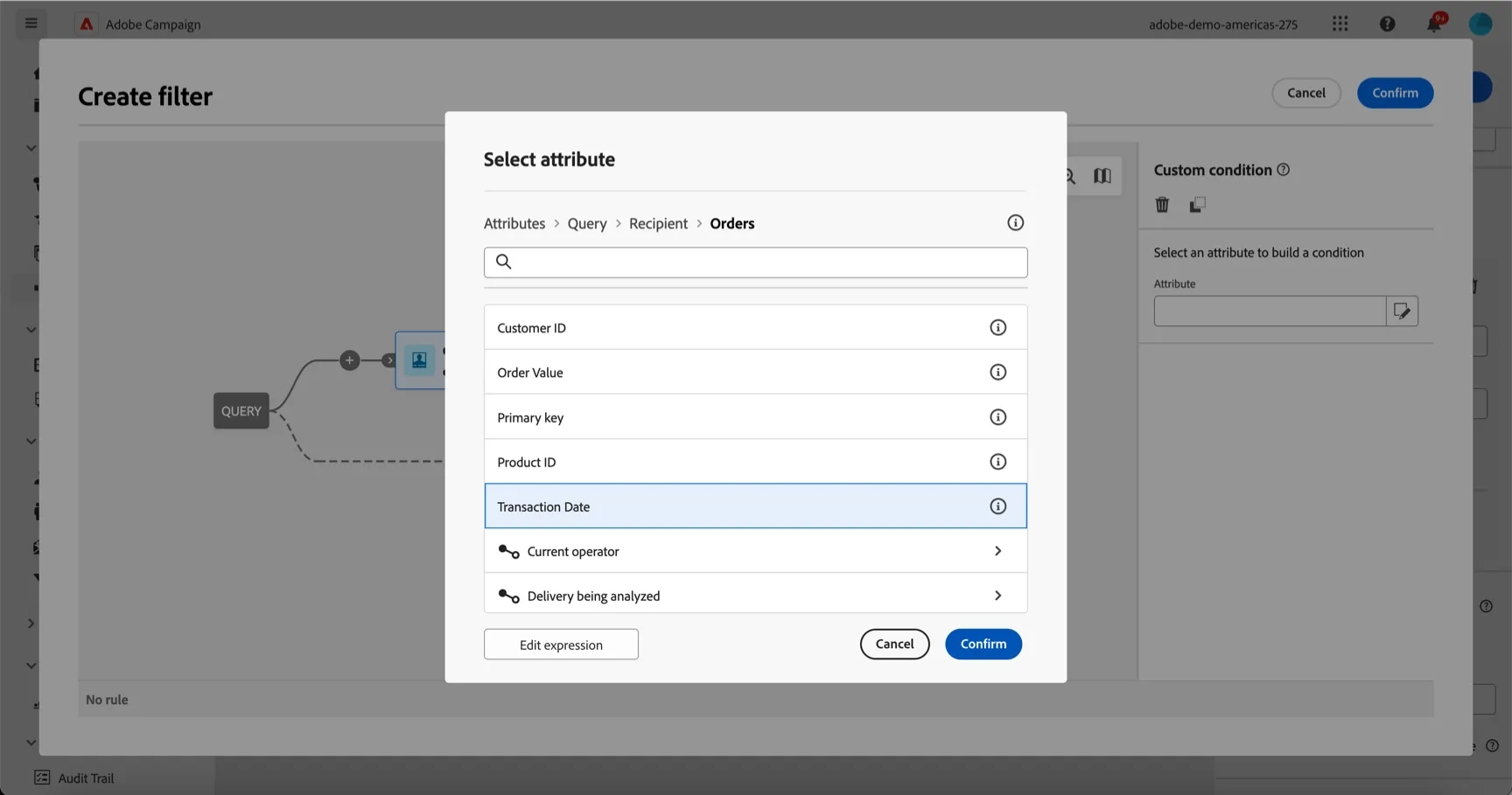Viewport: 1512px width, 795px height.
Task: Show info for Transaction Date attribute
Action: tap(997, 506)
